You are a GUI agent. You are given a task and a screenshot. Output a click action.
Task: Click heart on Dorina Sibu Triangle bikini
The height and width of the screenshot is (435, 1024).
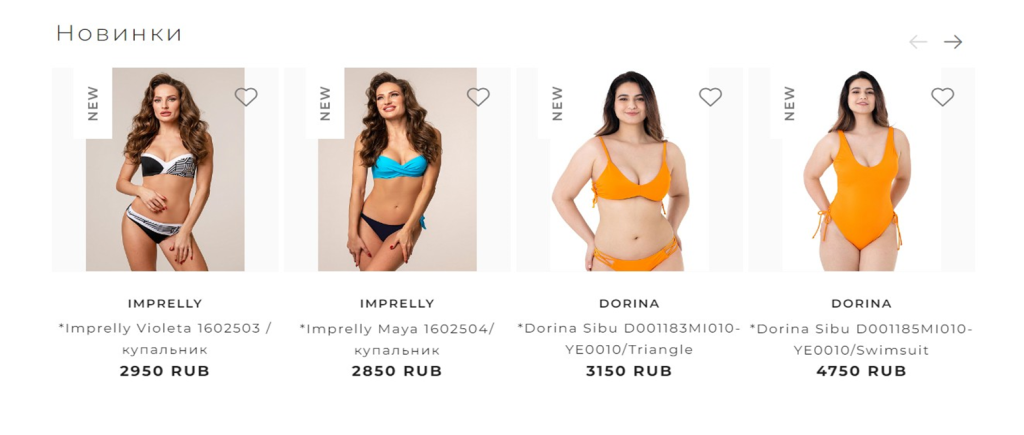point(711,97)
